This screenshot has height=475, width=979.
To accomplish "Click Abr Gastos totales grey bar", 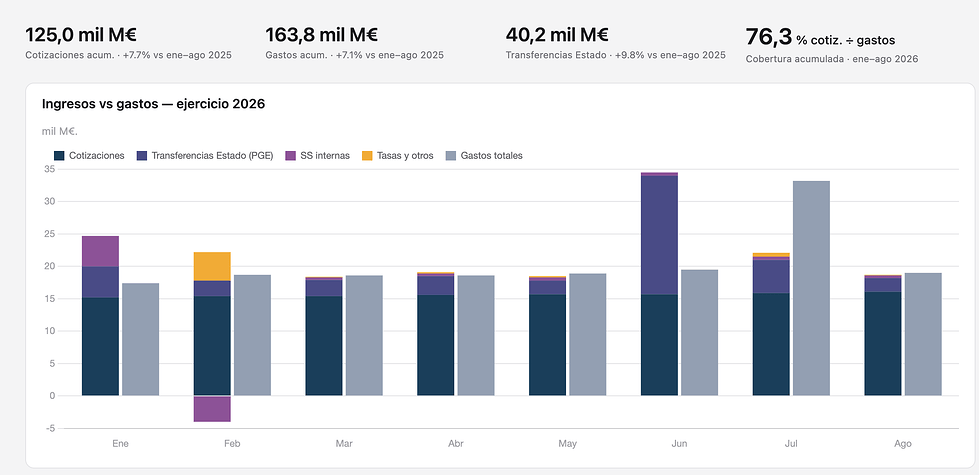I will click(476, 336).
